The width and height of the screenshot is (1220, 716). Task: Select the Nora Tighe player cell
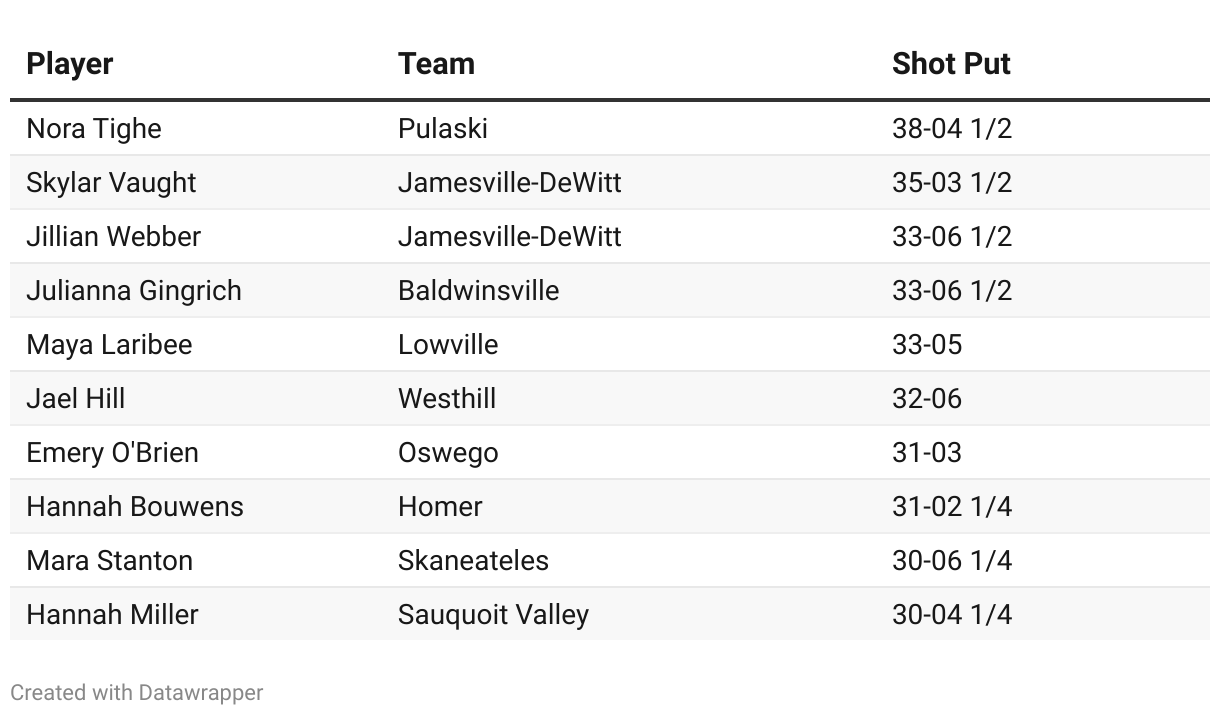click(x=94, y=129)
